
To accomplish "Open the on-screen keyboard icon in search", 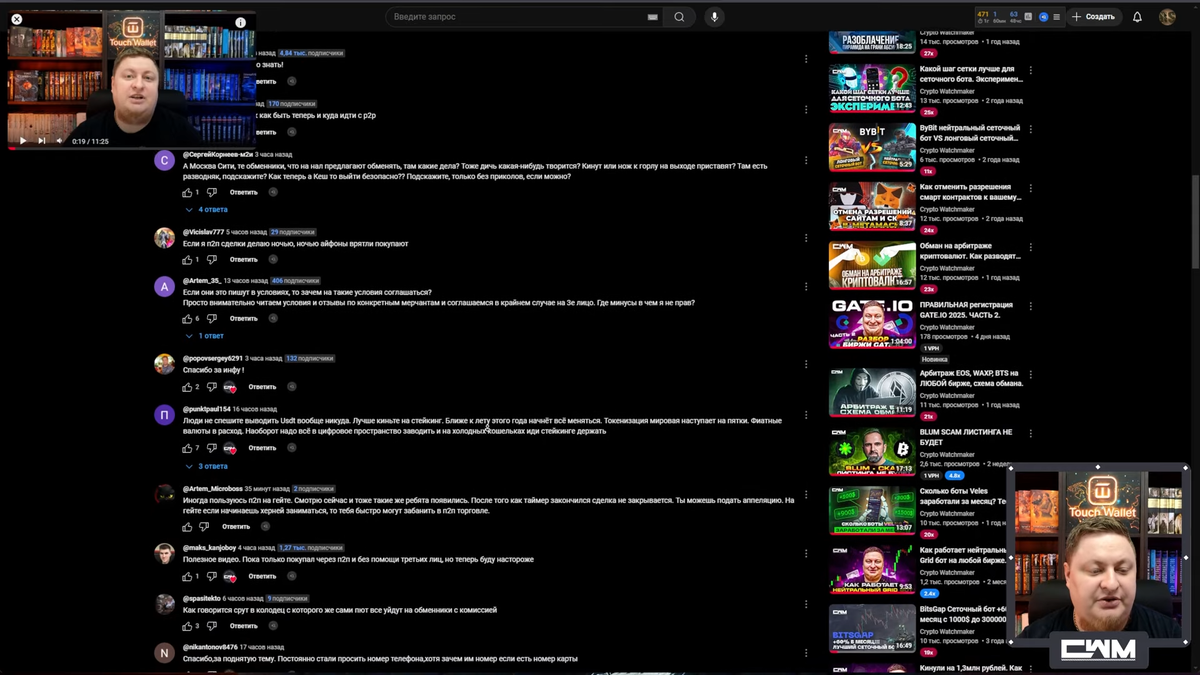I will pos(652,17).
